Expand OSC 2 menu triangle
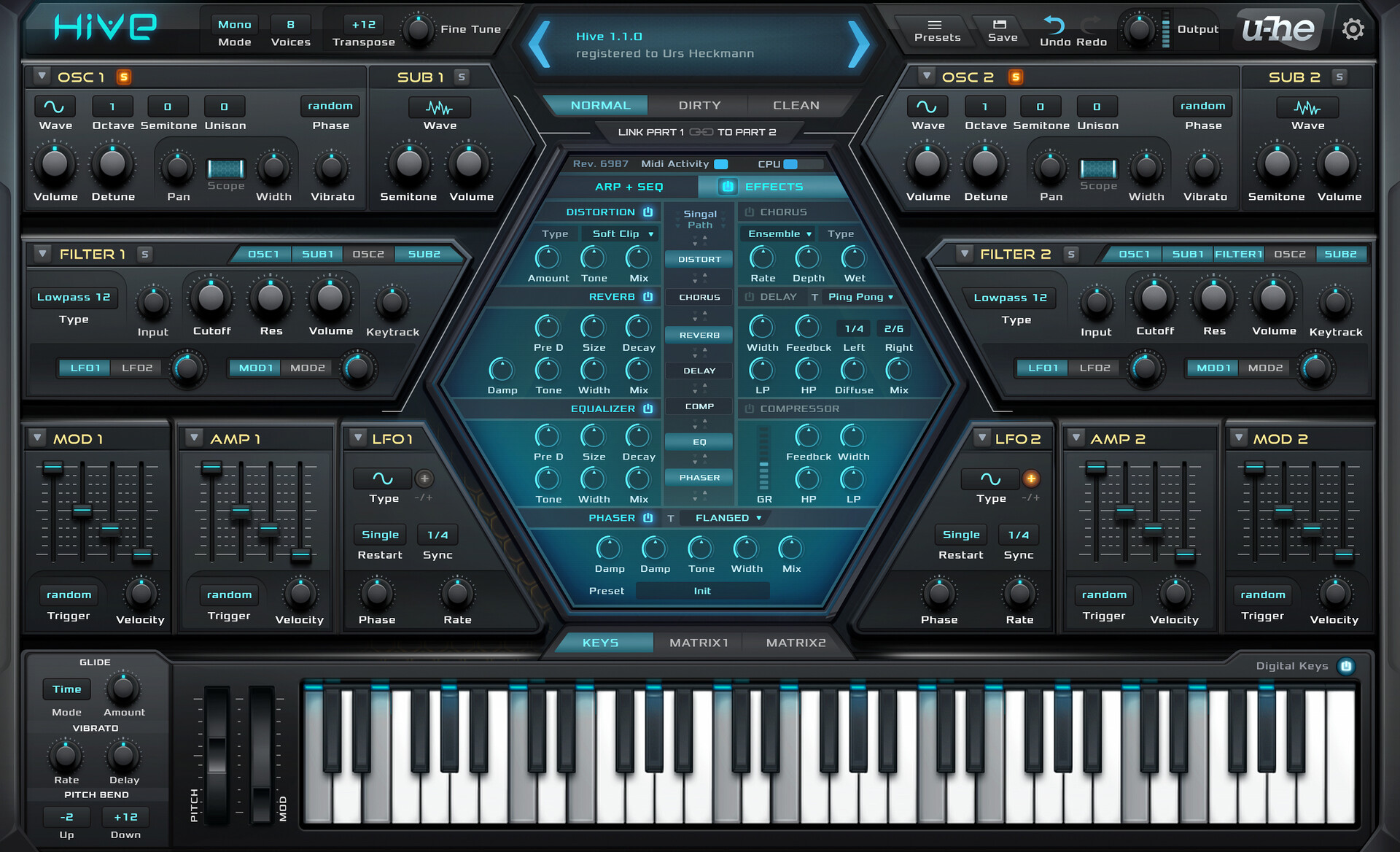Screen dimensions: 1400x852 point(926,76)
